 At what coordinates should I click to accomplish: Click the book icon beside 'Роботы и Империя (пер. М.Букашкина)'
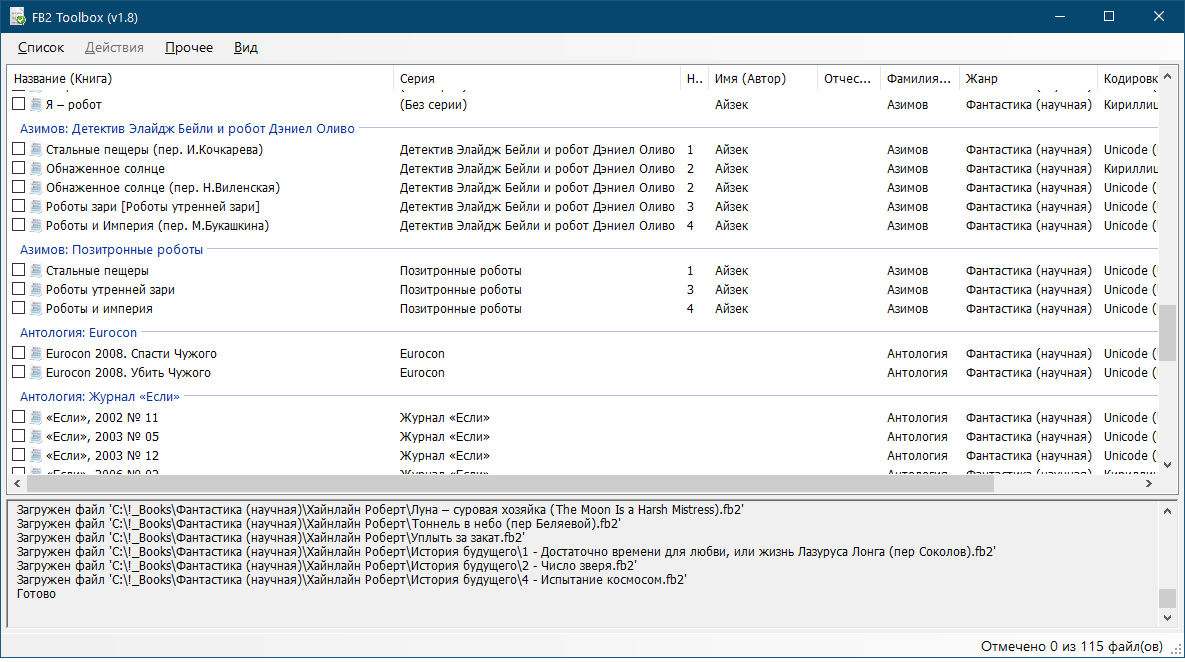click(36, 226)
